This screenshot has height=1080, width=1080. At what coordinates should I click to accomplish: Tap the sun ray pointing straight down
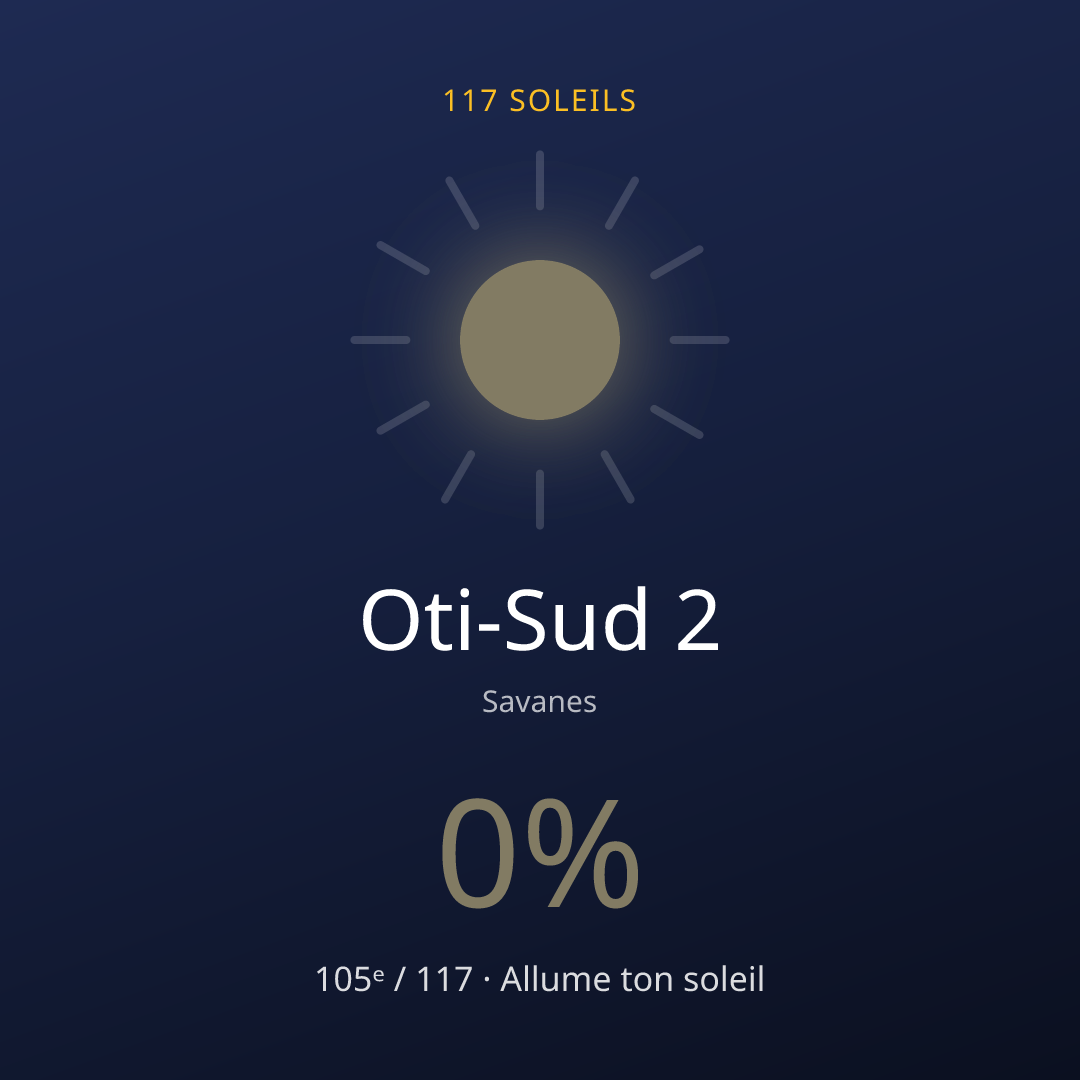(x=540, y=499)
